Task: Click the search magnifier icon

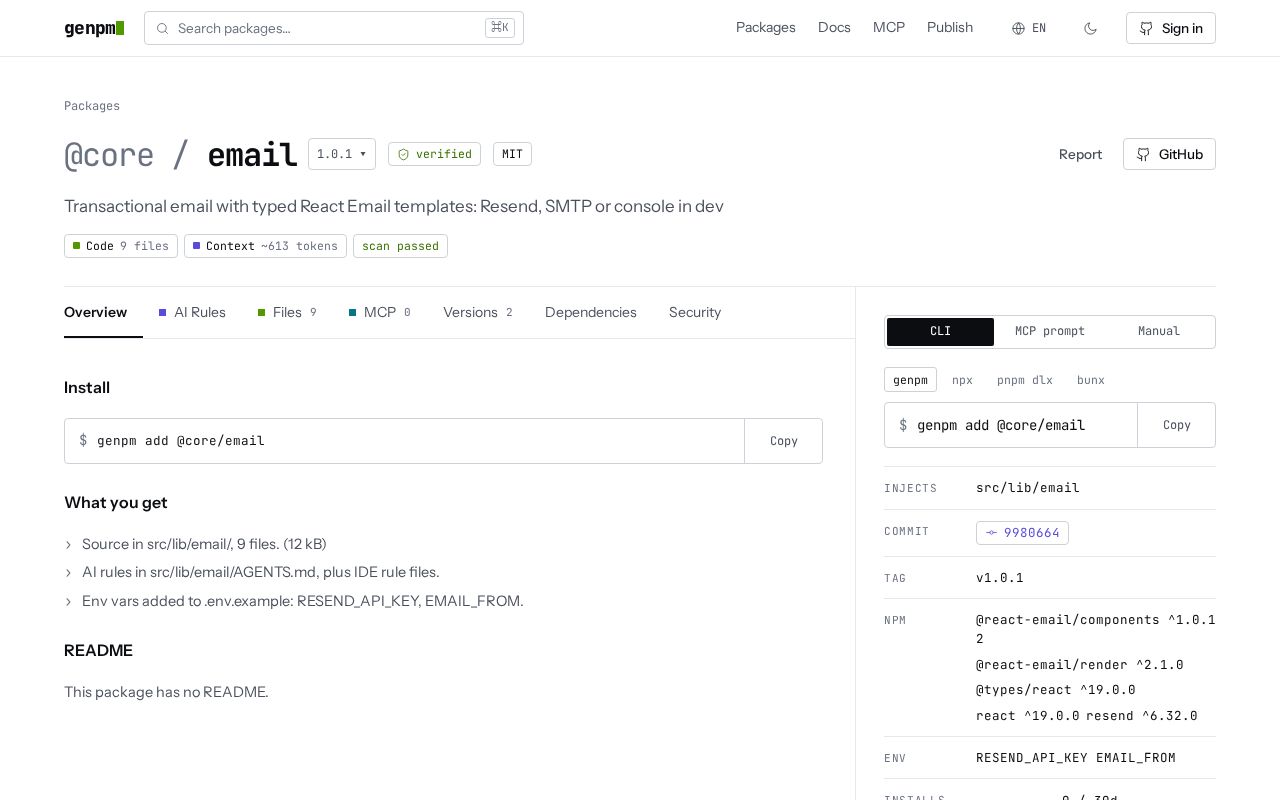Action: pos(162,28)
